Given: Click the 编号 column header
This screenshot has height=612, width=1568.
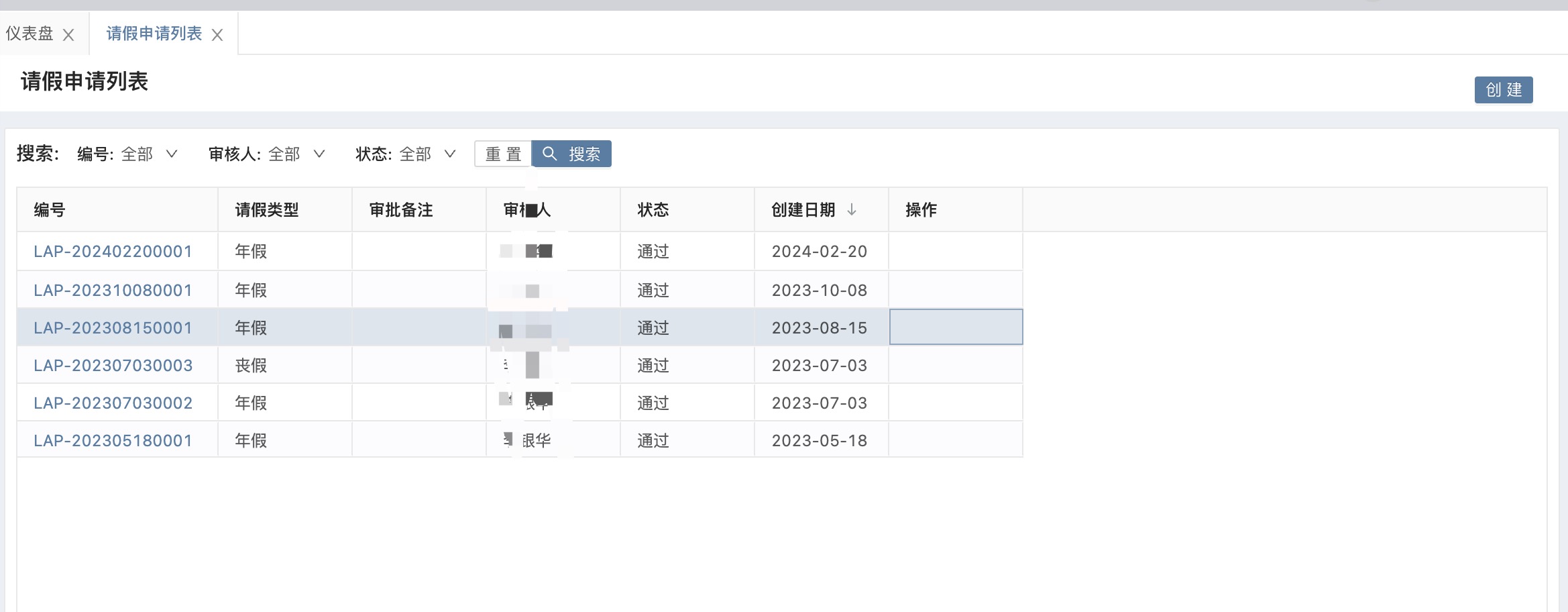Looking at the screenshot, I should 117,210.
